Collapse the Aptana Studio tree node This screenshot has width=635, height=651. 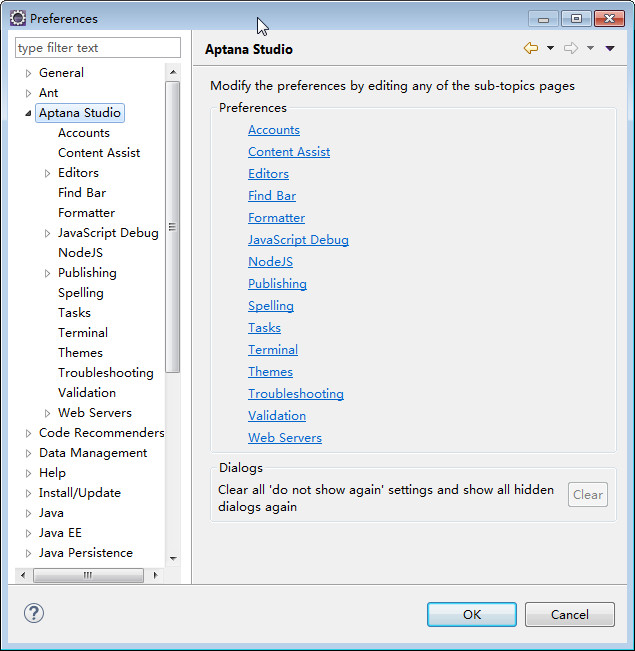pos(28,113)
